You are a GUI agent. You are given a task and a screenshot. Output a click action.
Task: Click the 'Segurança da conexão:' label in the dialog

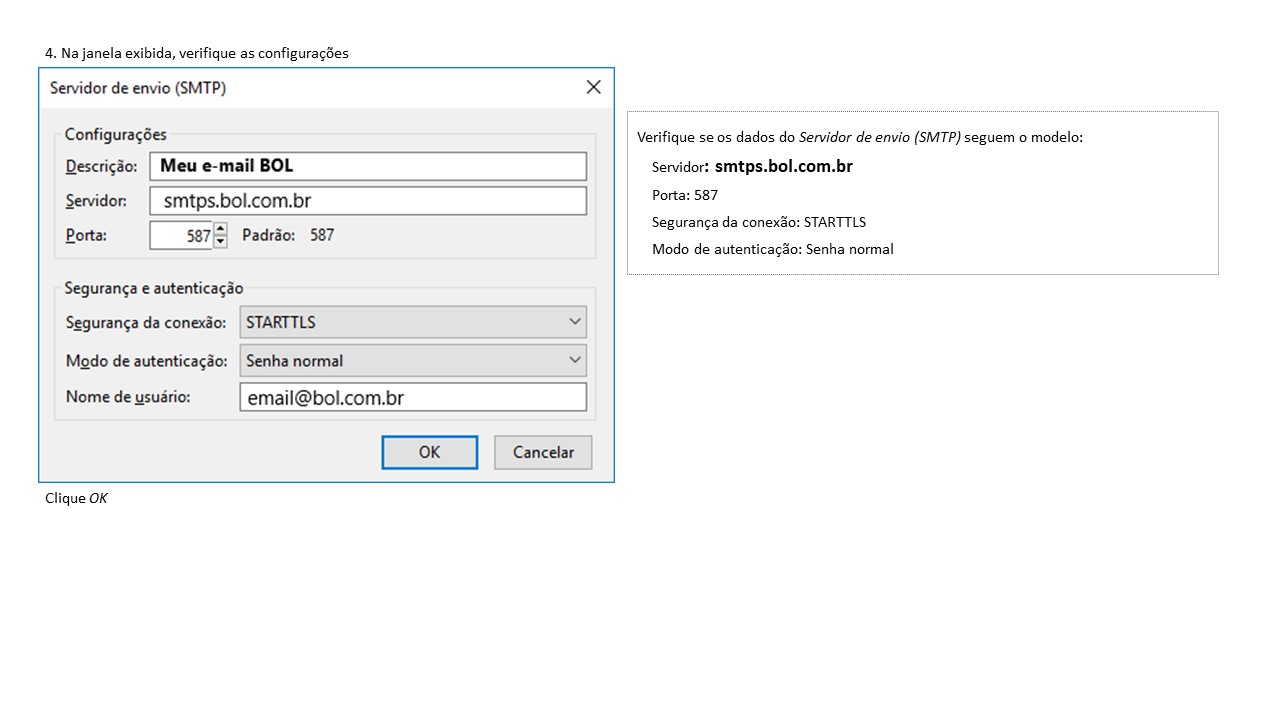coord(146,322)
